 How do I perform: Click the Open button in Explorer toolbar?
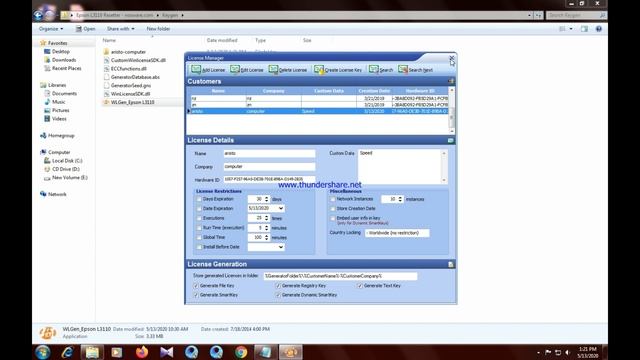tap(85, 29)
